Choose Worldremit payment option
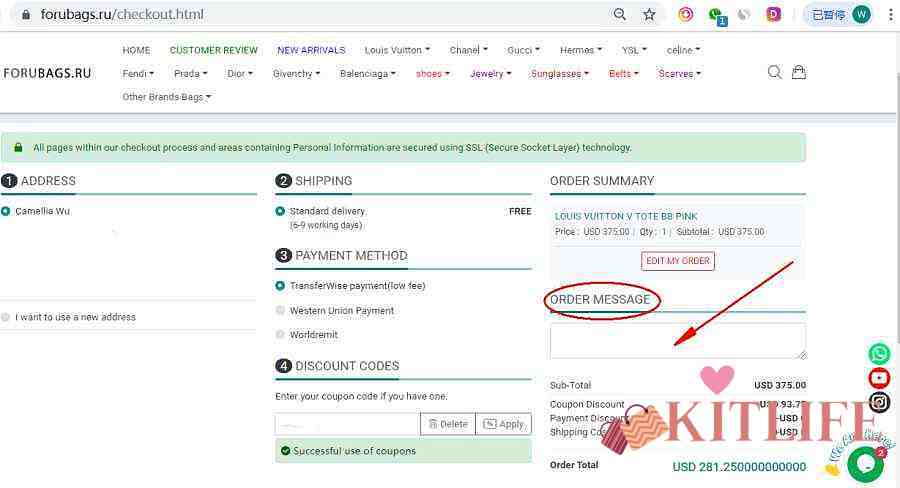 pyautogui.click(x=280, y=335)
